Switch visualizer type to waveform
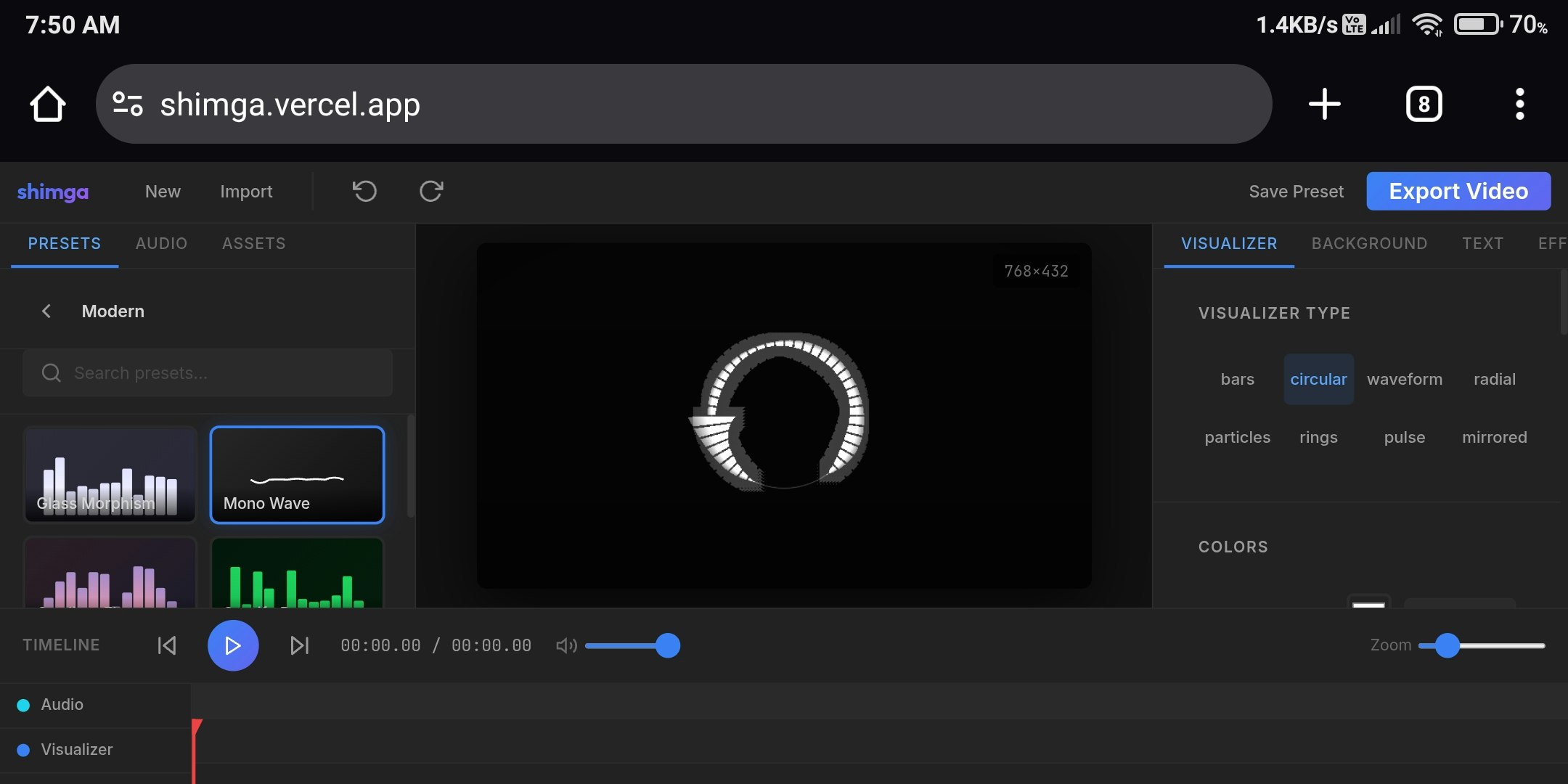 [1405, 378]
